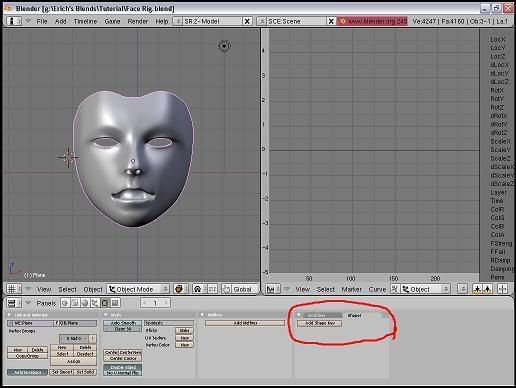
Task: Toggle the Double Sided button
Action: click(x=123, y=367)
